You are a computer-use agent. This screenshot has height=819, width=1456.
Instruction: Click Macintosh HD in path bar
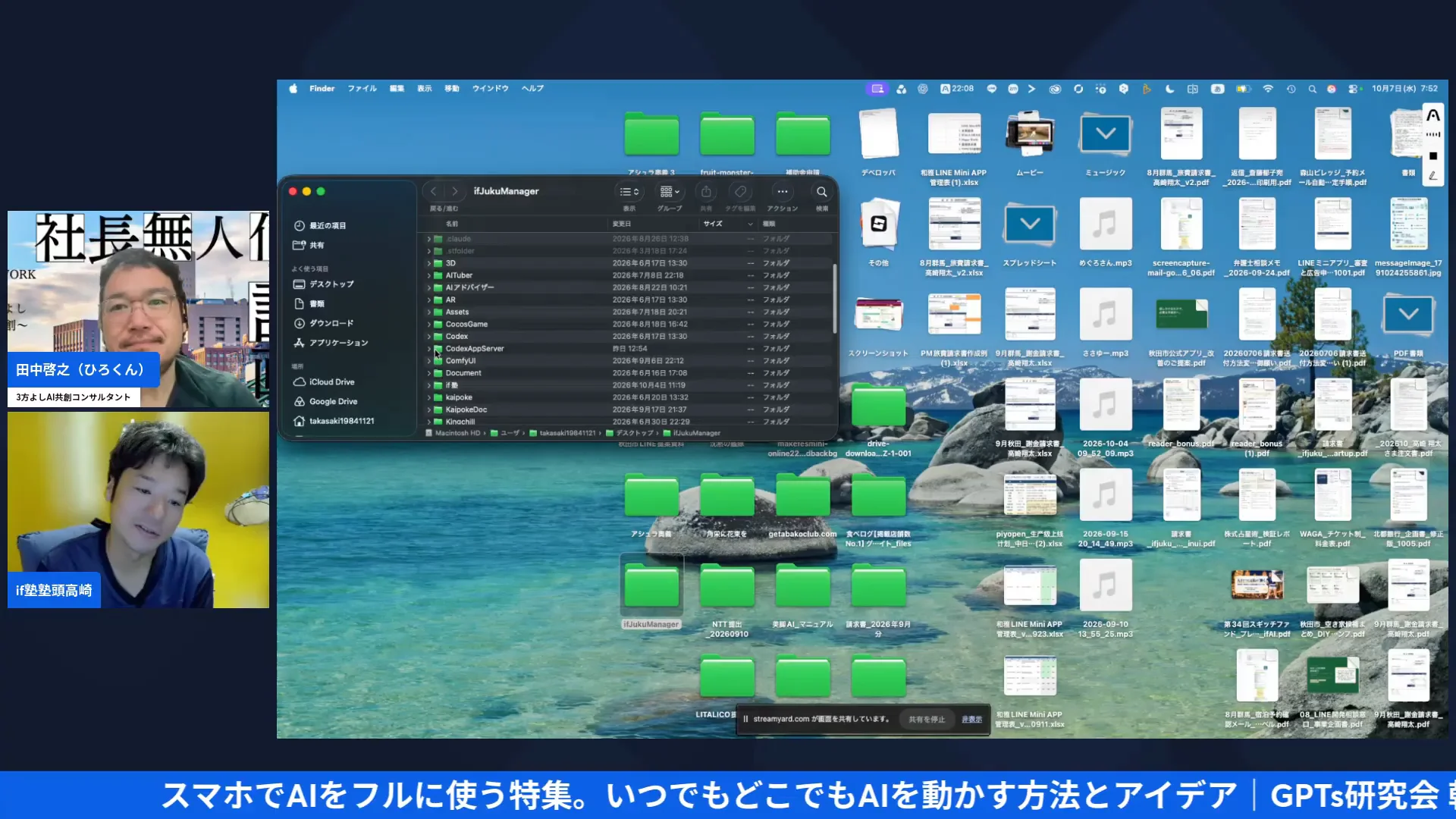(453, 433)
